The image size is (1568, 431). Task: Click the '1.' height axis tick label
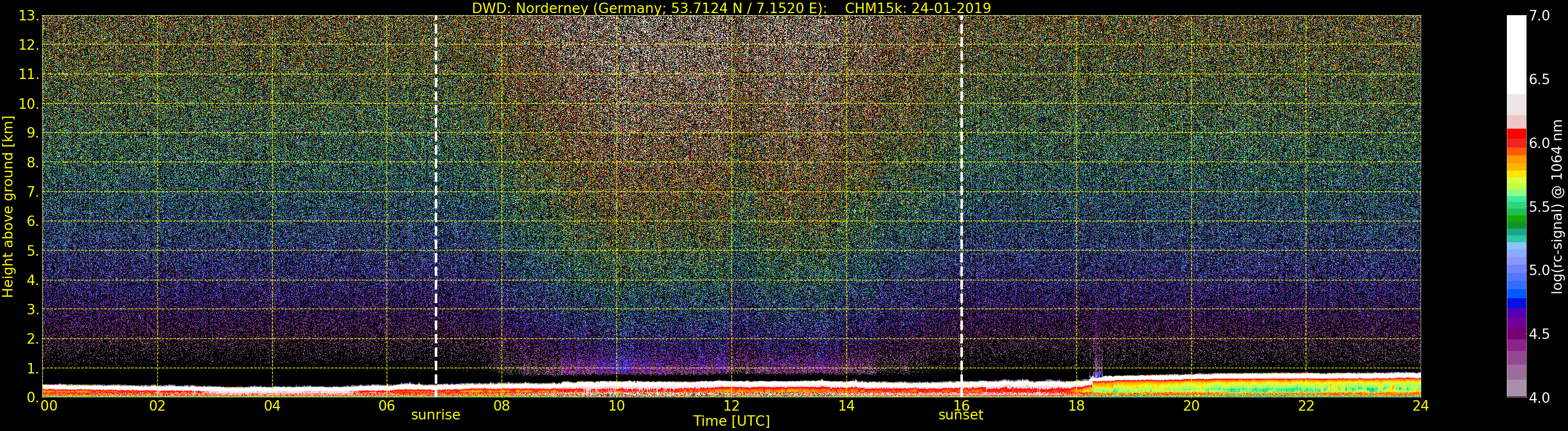tap(33, 368)
